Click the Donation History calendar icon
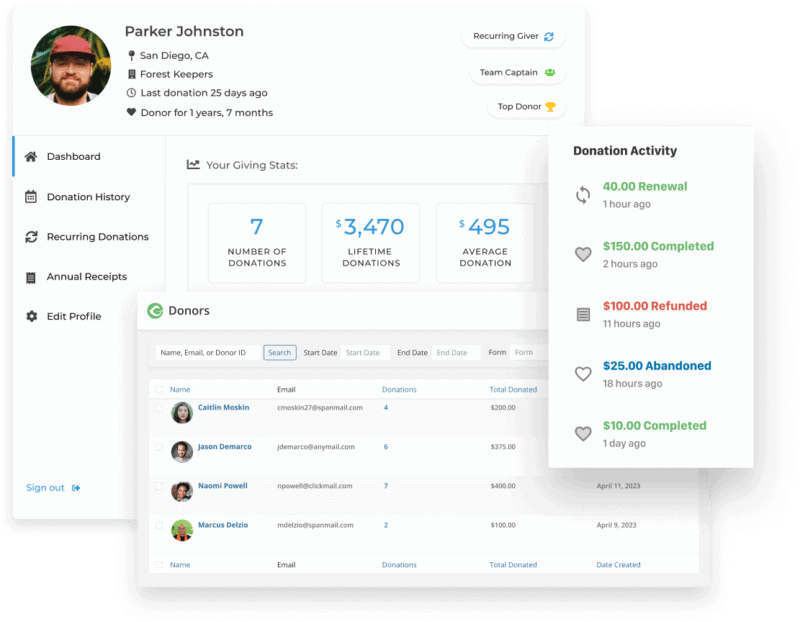Screen dimensions: 800x622 click(x=31, y=197)
